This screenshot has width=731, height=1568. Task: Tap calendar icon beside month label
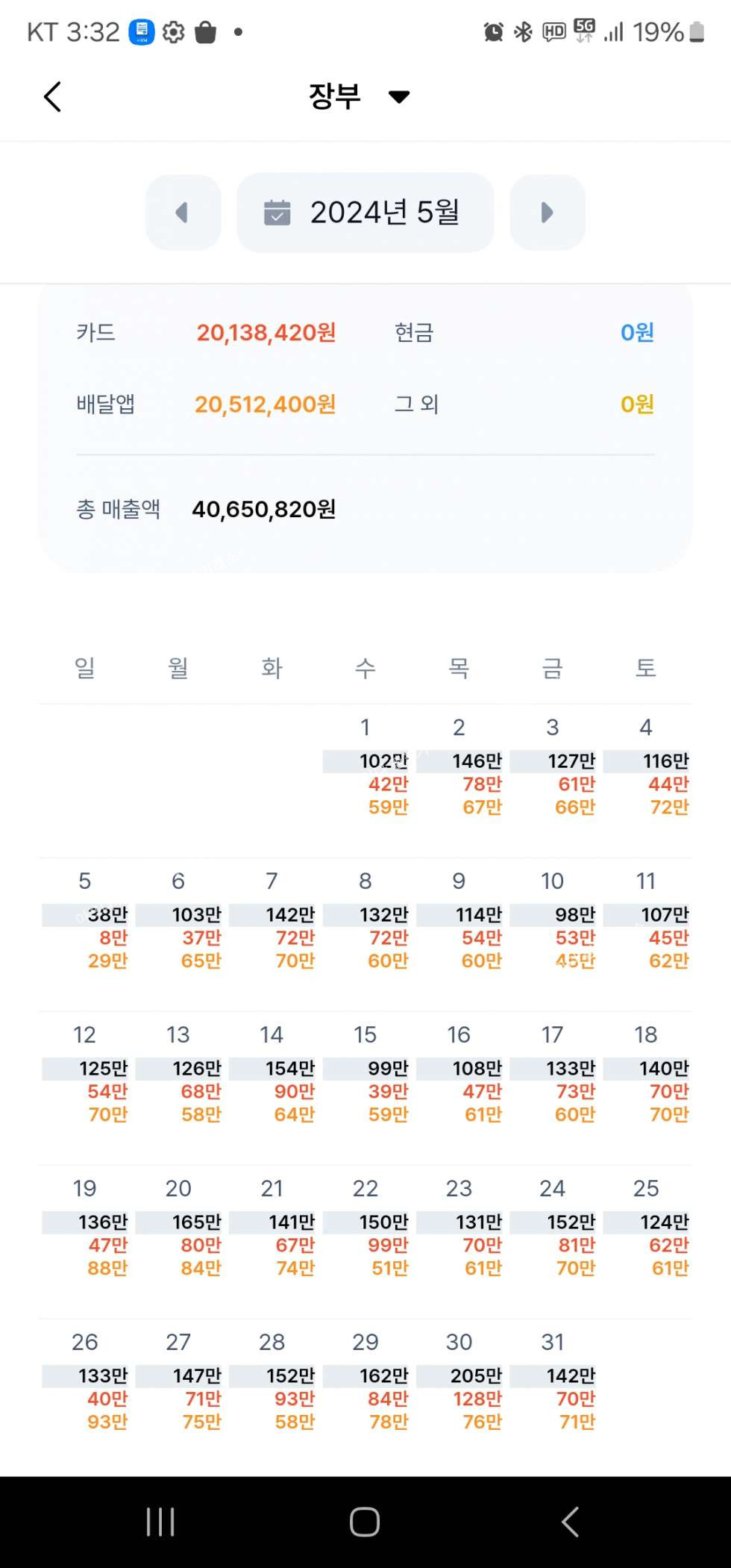[277, 213]
